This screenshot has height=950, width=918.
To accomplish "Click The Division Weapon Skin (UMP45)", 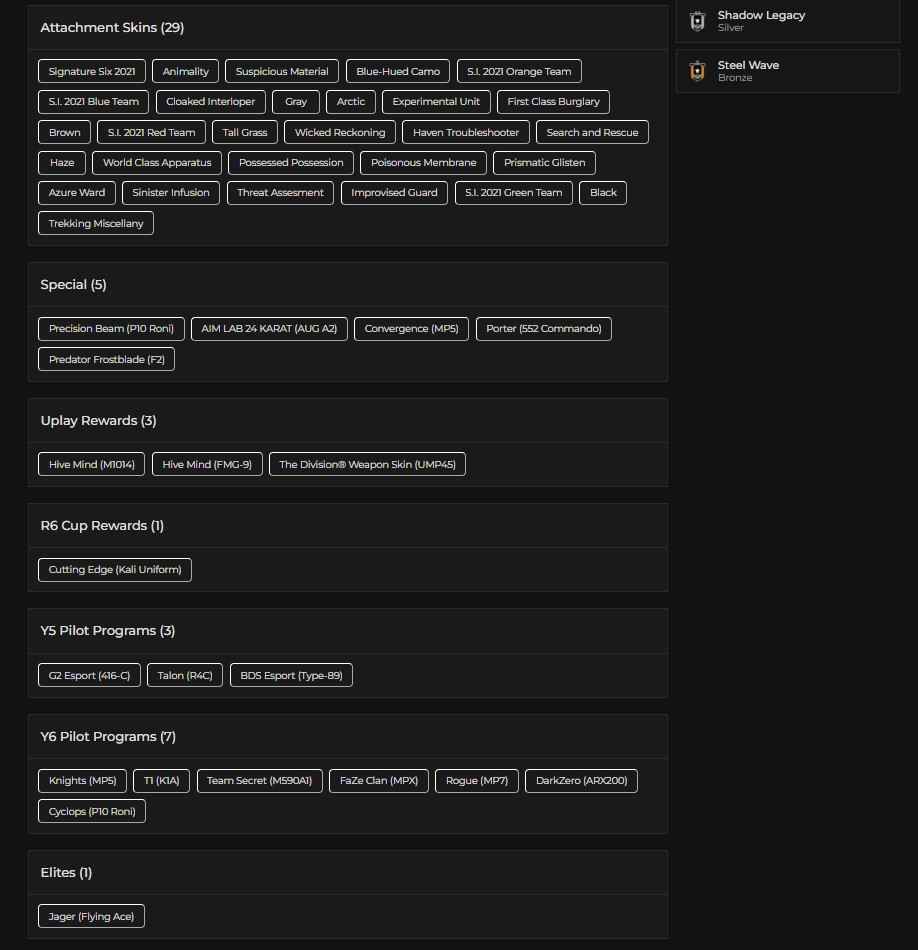I will 367,465.
